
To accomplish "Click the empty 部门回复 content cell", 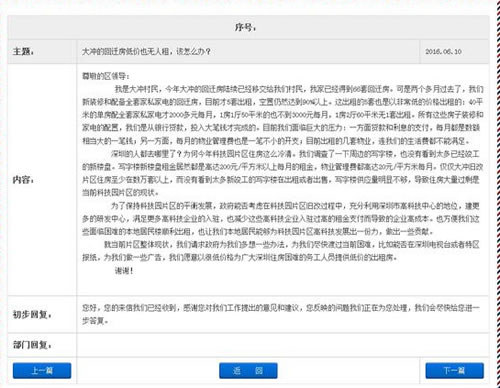I will [283, 345].
